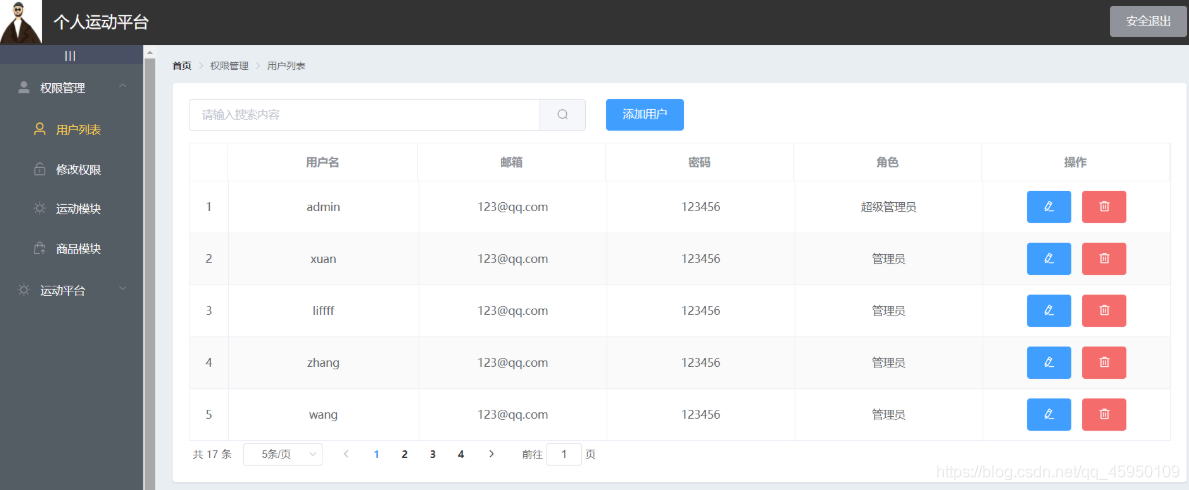Go to page 3 in pagination
This screenshot has width=1189, height=490.
pos(432,454)
